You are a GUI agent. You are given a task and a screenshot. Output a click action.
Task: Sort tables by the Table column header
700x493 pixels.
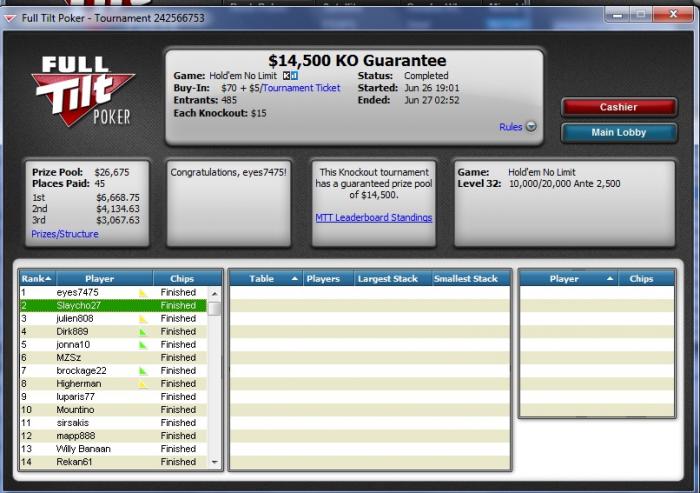tap(266, 279)
